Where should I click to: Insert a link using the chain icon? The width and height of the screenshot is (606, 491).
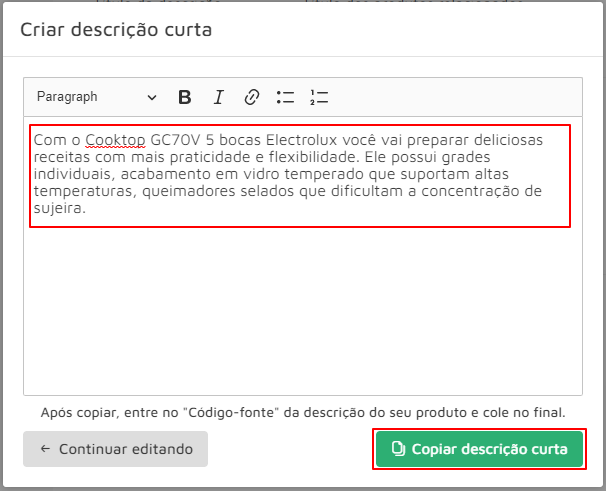coord(252,97)
